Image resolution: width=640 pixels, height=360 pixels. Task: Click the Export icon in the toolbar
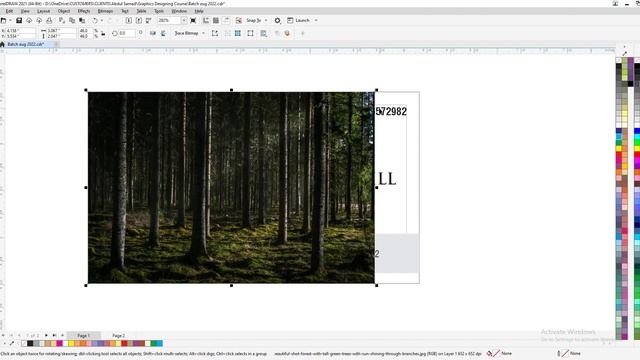139,20
